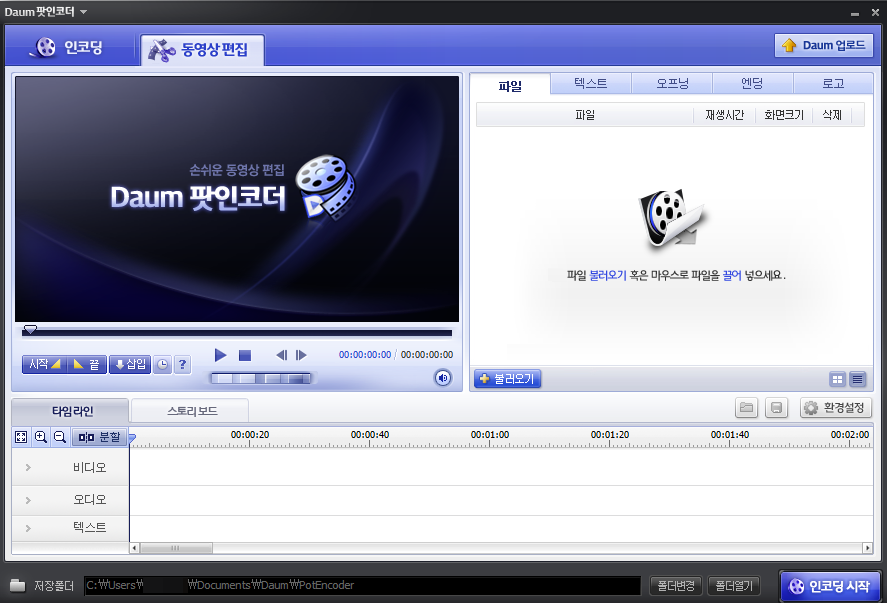
Task: Click the 불러오기 load button
Action: click(507, 378)
